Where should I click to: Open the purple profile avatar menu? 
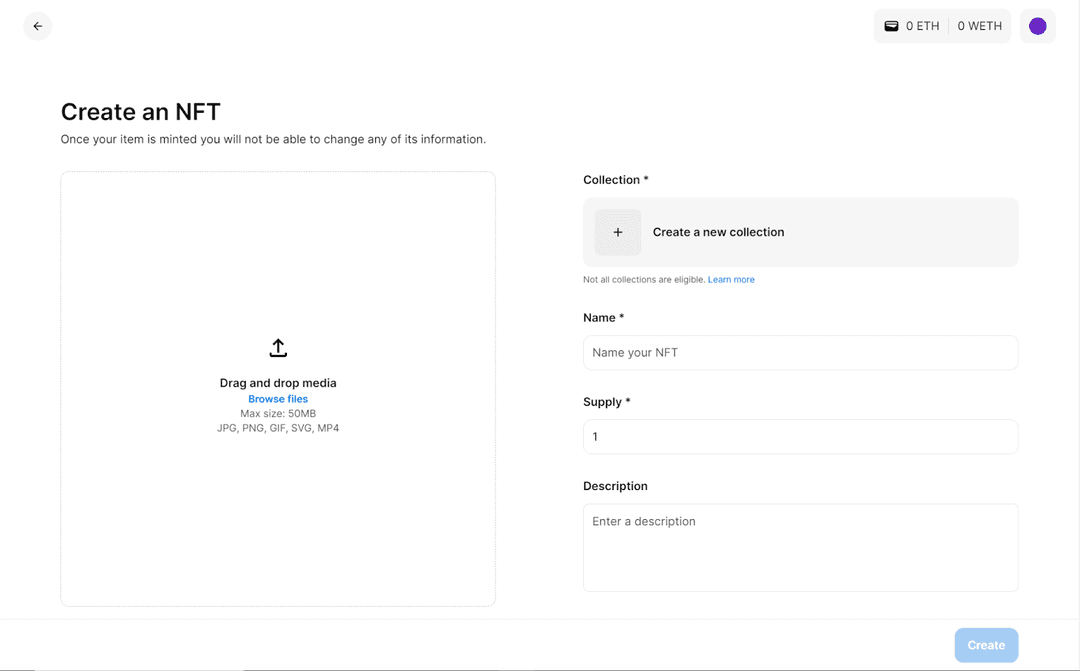1037,26
